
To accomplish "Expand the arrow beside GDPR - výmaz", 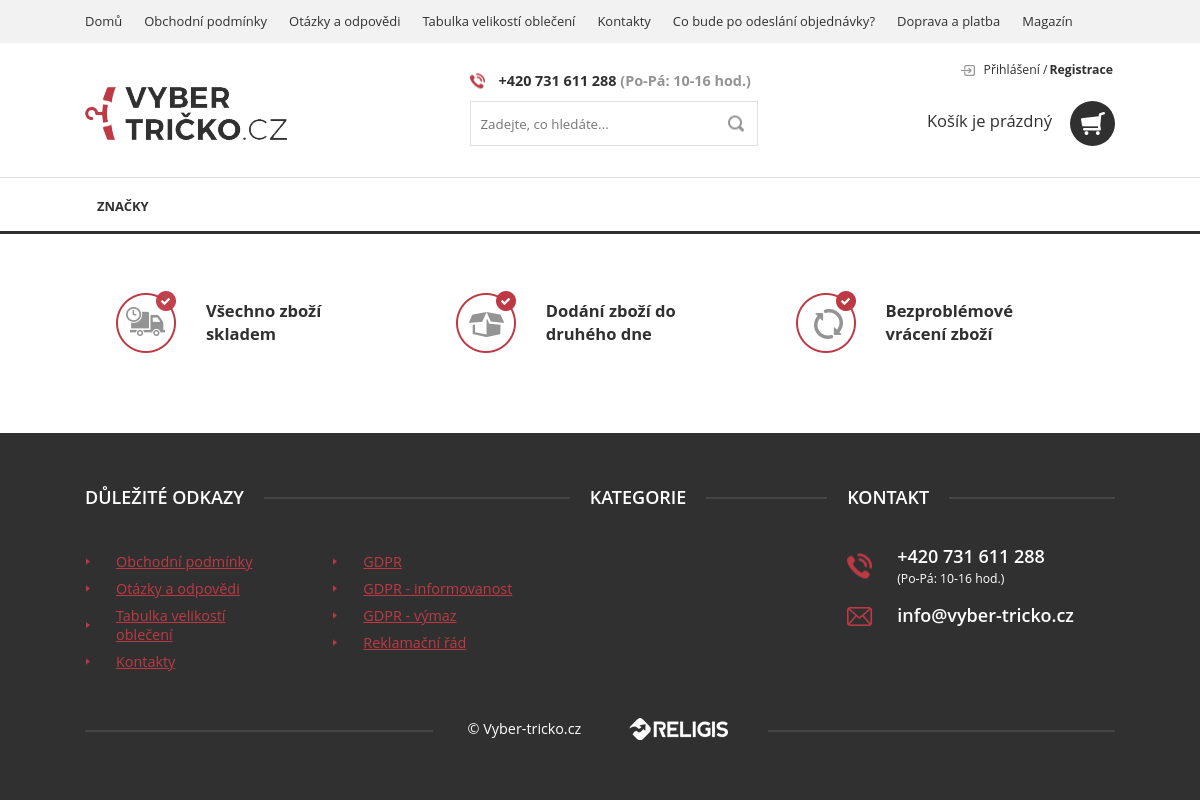I will tap(335, 616).
